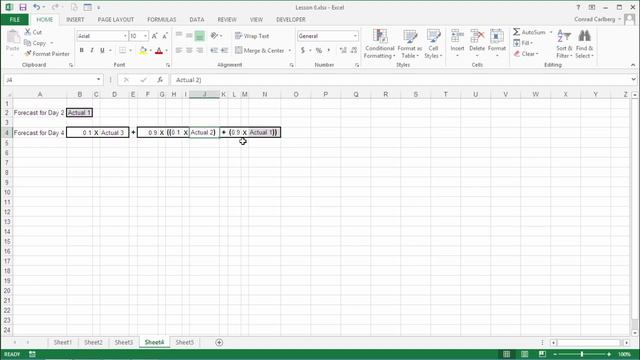Click the Align Right icon
This screenshot has width=640, height=360.
199,50
